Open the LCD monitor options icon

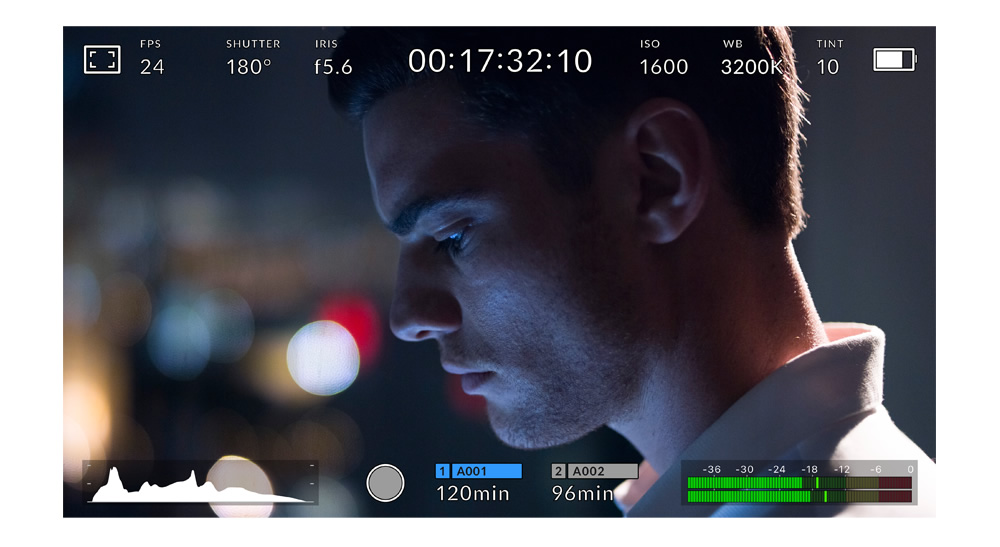tap(102, 60)
